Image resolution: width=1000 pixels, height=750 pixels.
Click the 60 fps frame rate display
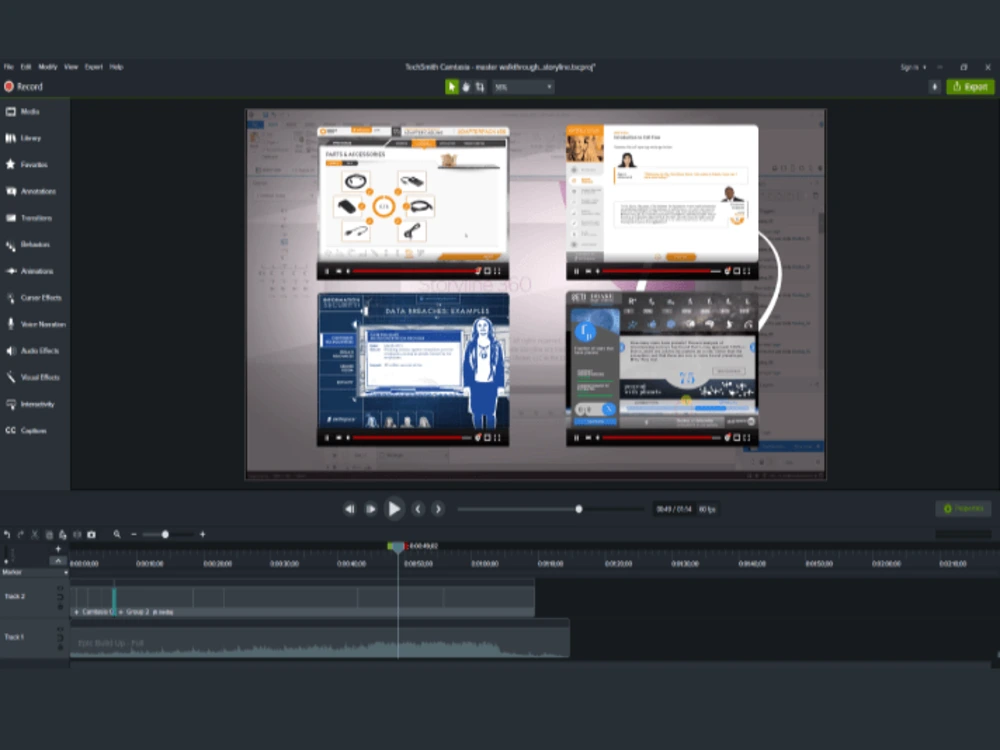coord(707,509)
